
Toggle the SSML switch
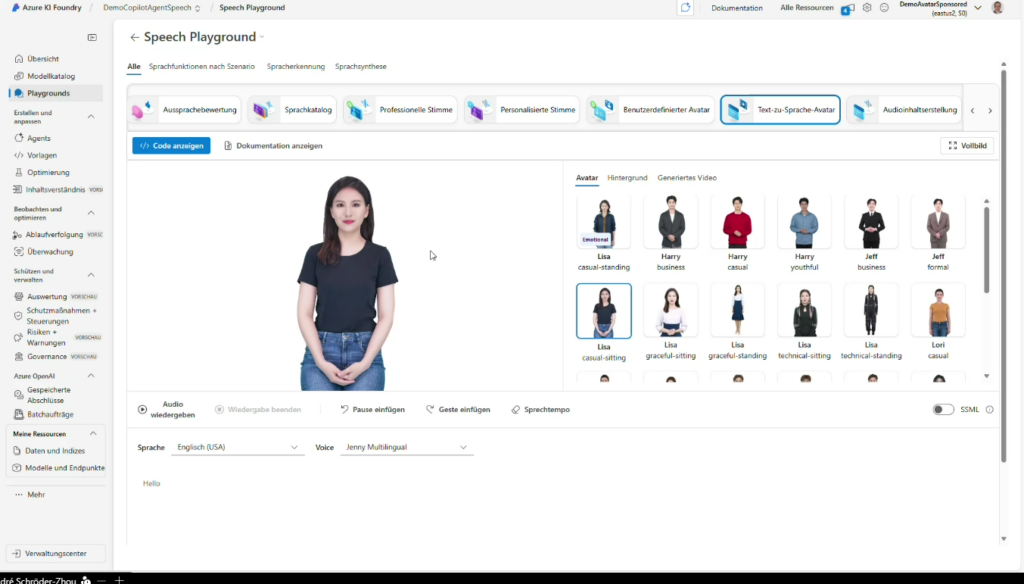[943, 409]
